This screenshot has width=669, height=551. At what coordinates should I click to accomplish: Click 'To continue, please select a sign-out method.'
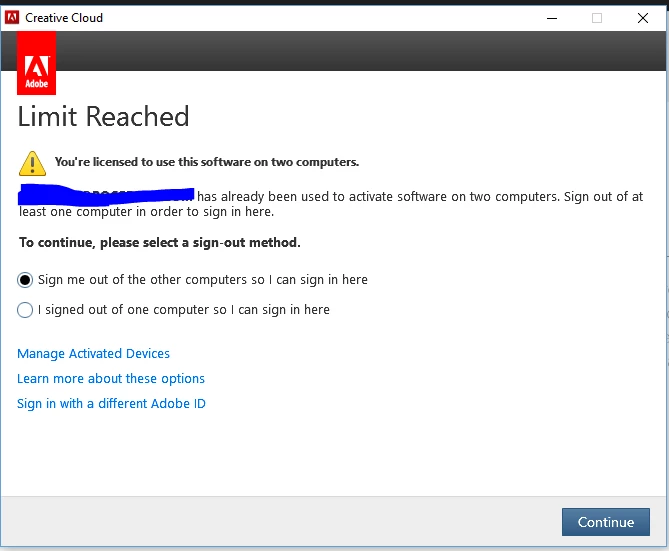(160, 242)
